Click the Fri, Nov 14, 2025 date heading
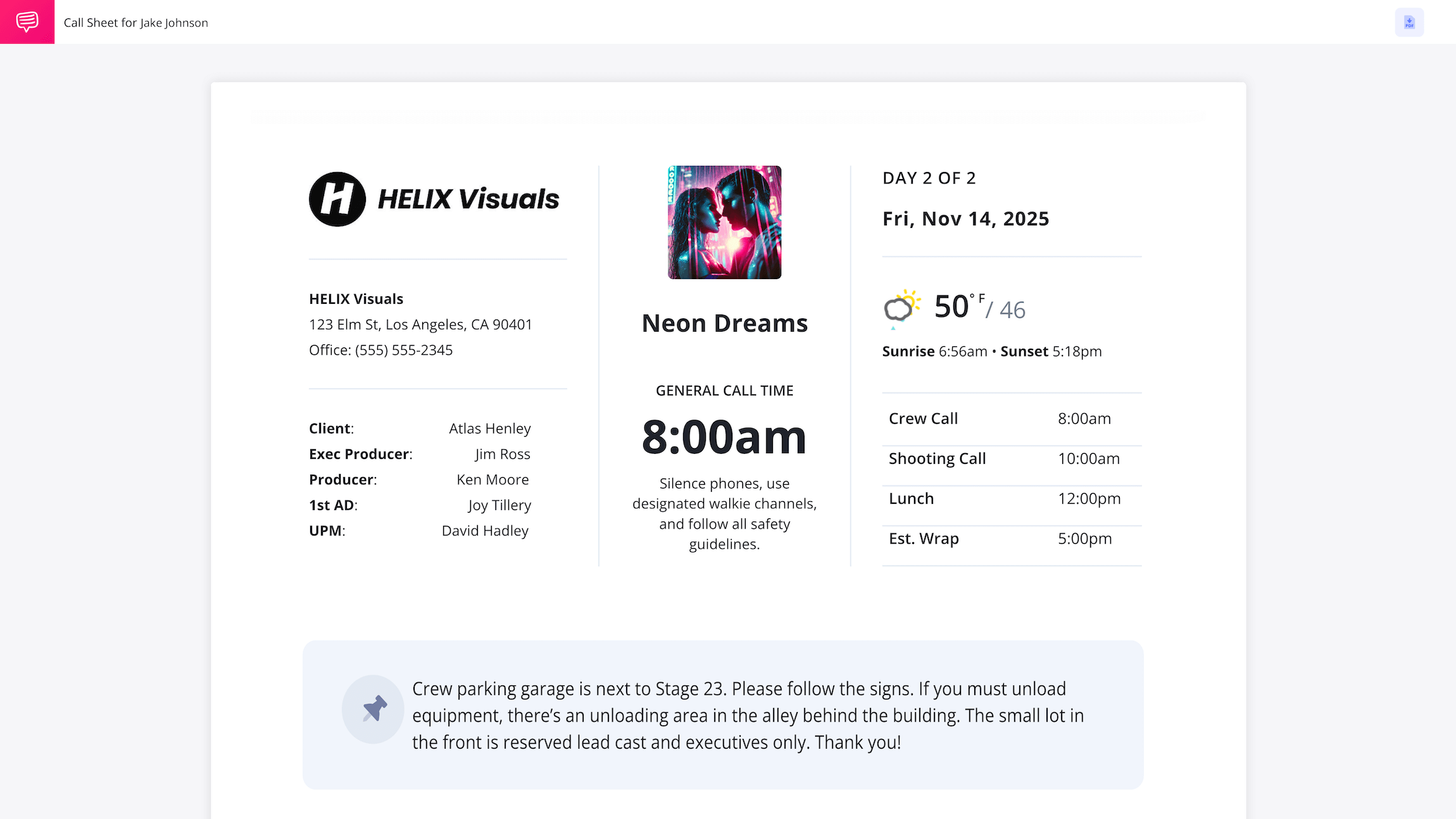 tap(965, 218)
